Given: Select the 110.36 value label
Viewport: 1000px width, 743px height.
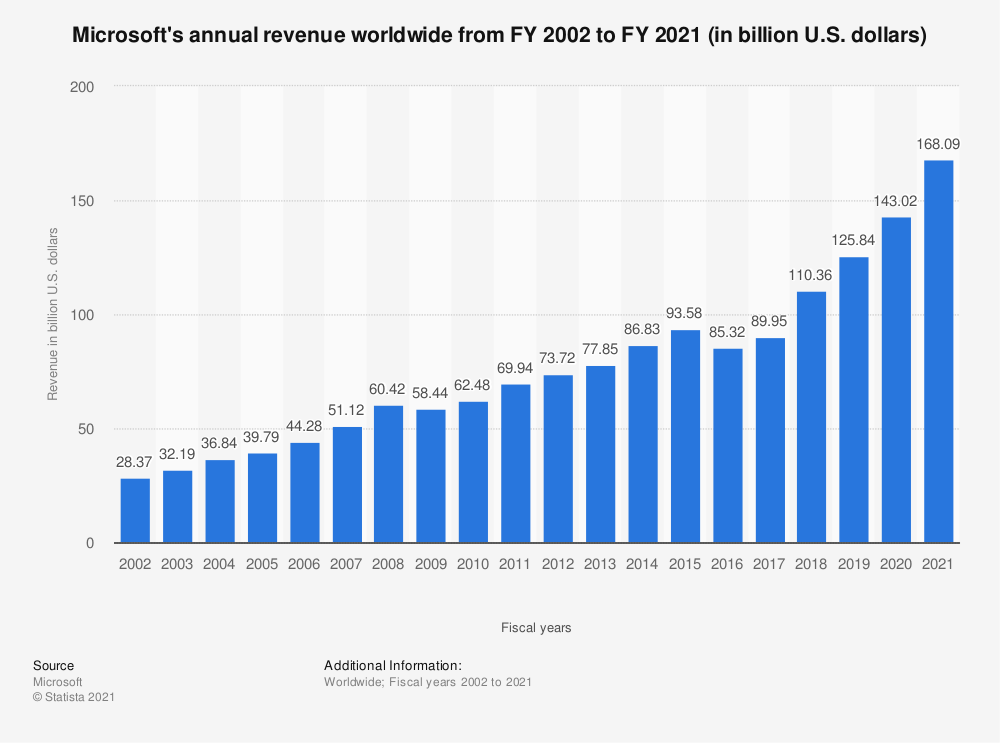Looking at the screenshot, I should [x=811, y=276].
